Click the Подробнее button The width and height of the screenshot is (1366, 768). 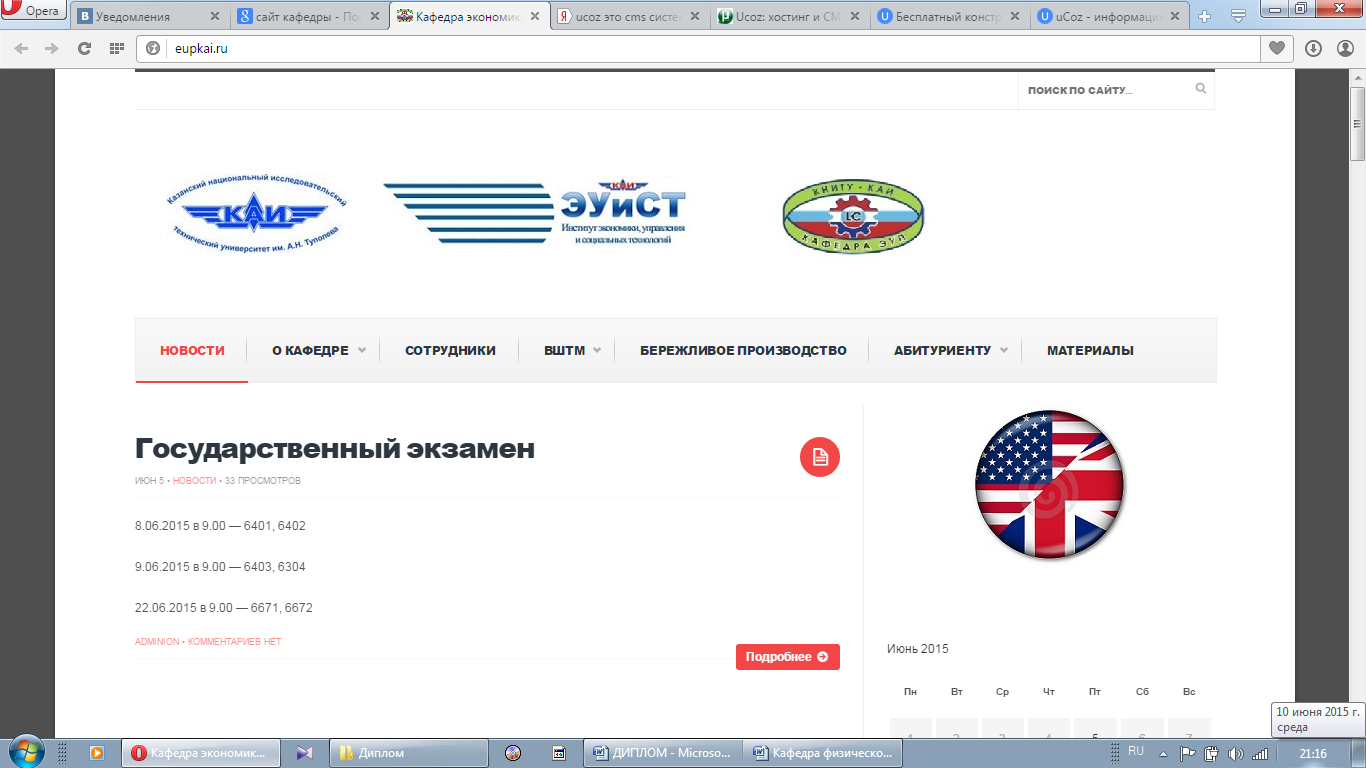[788, 657]
